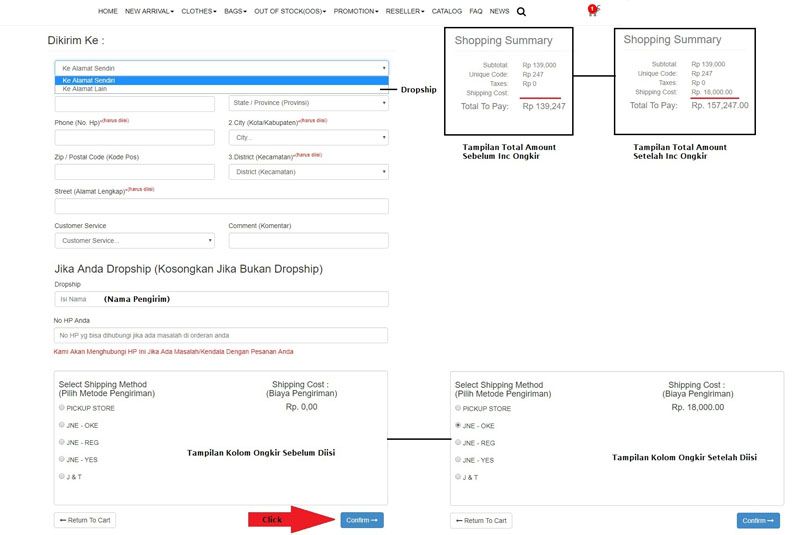800x535 pixels.
Task: Click the Phone (No. Hp) text field
Action: tap(134, 137)
